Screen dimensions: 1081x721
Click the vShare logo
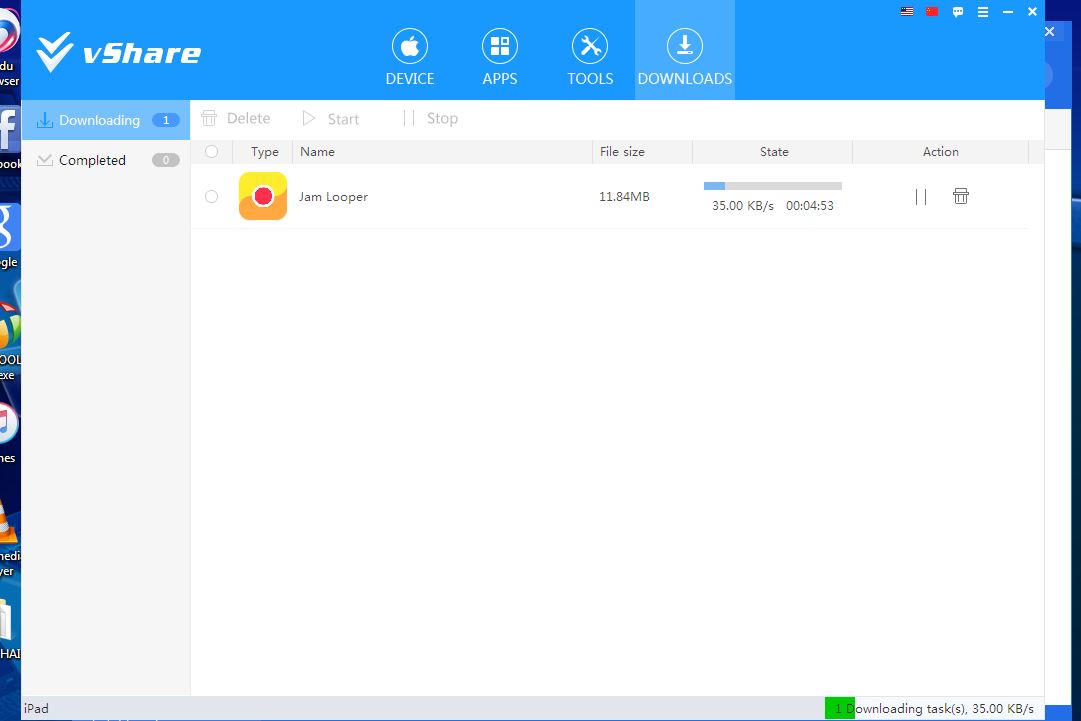pos(119,52)
